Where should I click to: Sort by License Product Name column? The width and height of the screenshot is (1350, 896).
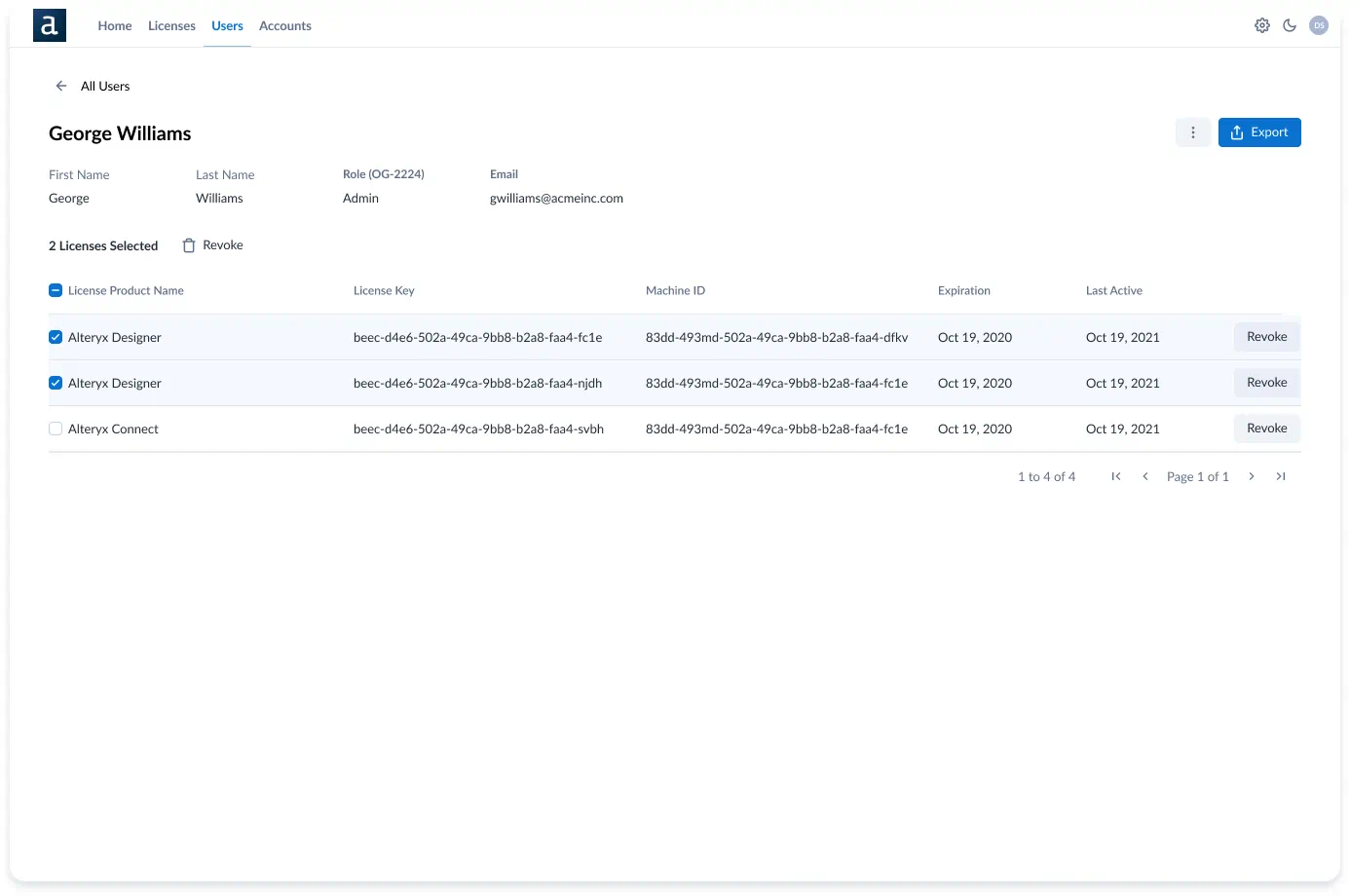pos(126,290)
